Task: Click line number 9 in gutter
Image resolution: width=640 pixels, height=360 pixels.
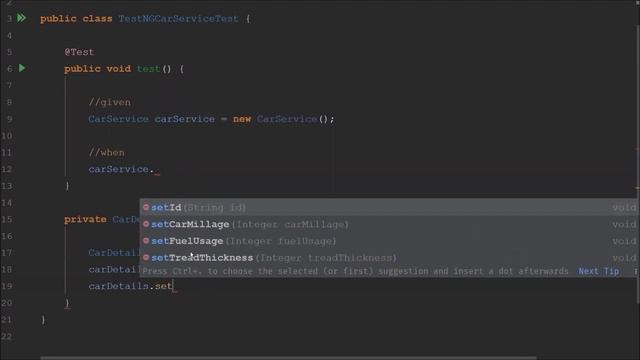Action: tap(9, 119)
